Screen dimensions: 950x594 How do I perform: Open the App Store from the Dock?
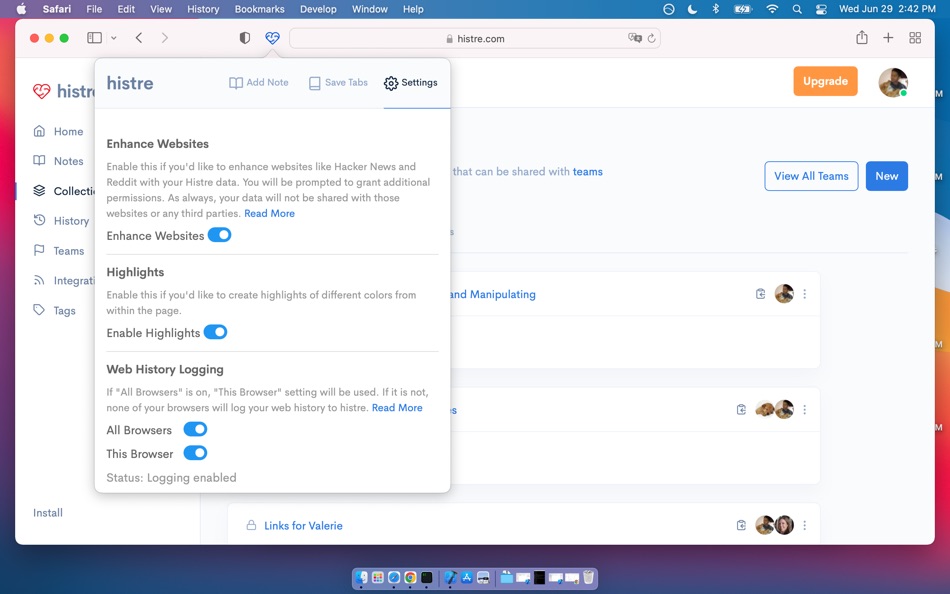(467, 578)
